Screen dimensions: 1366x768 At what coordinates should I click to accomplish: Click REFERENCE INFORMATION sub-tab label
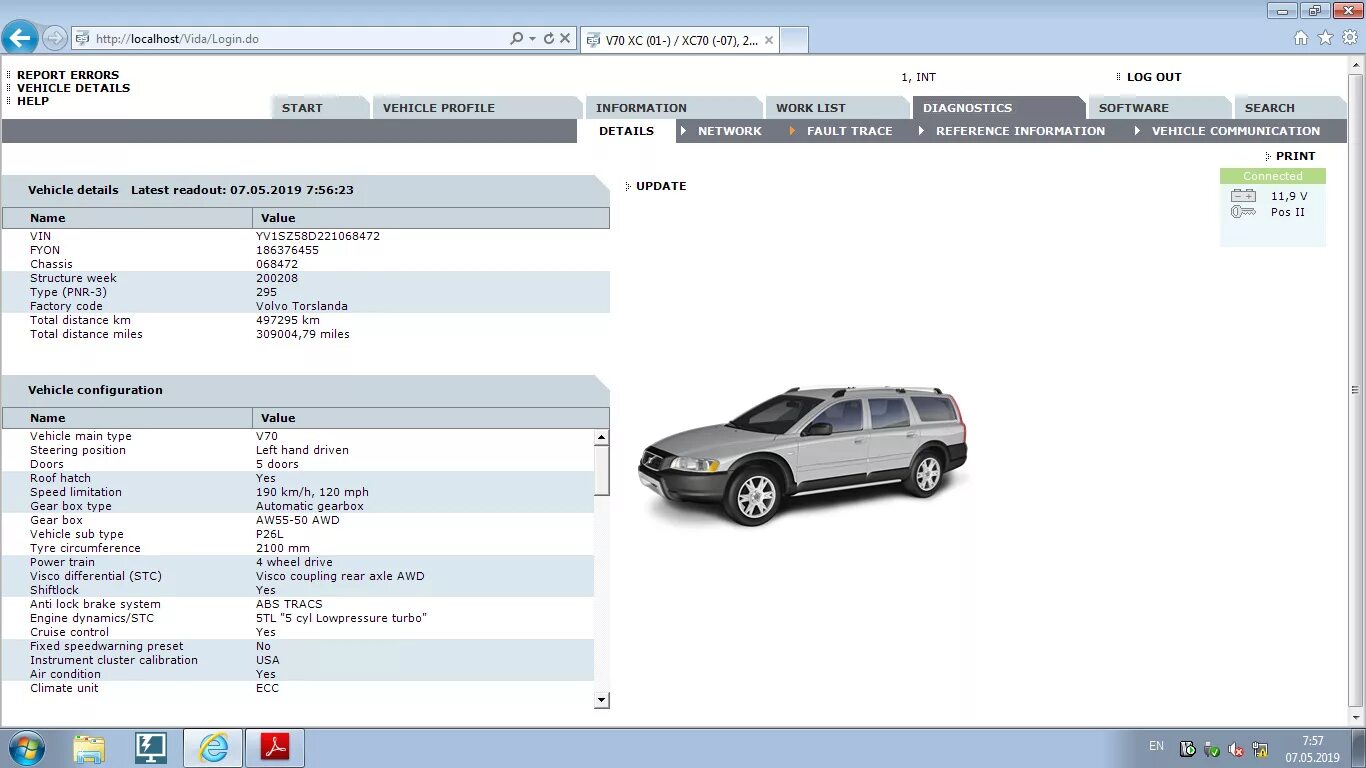[1021, 131]
